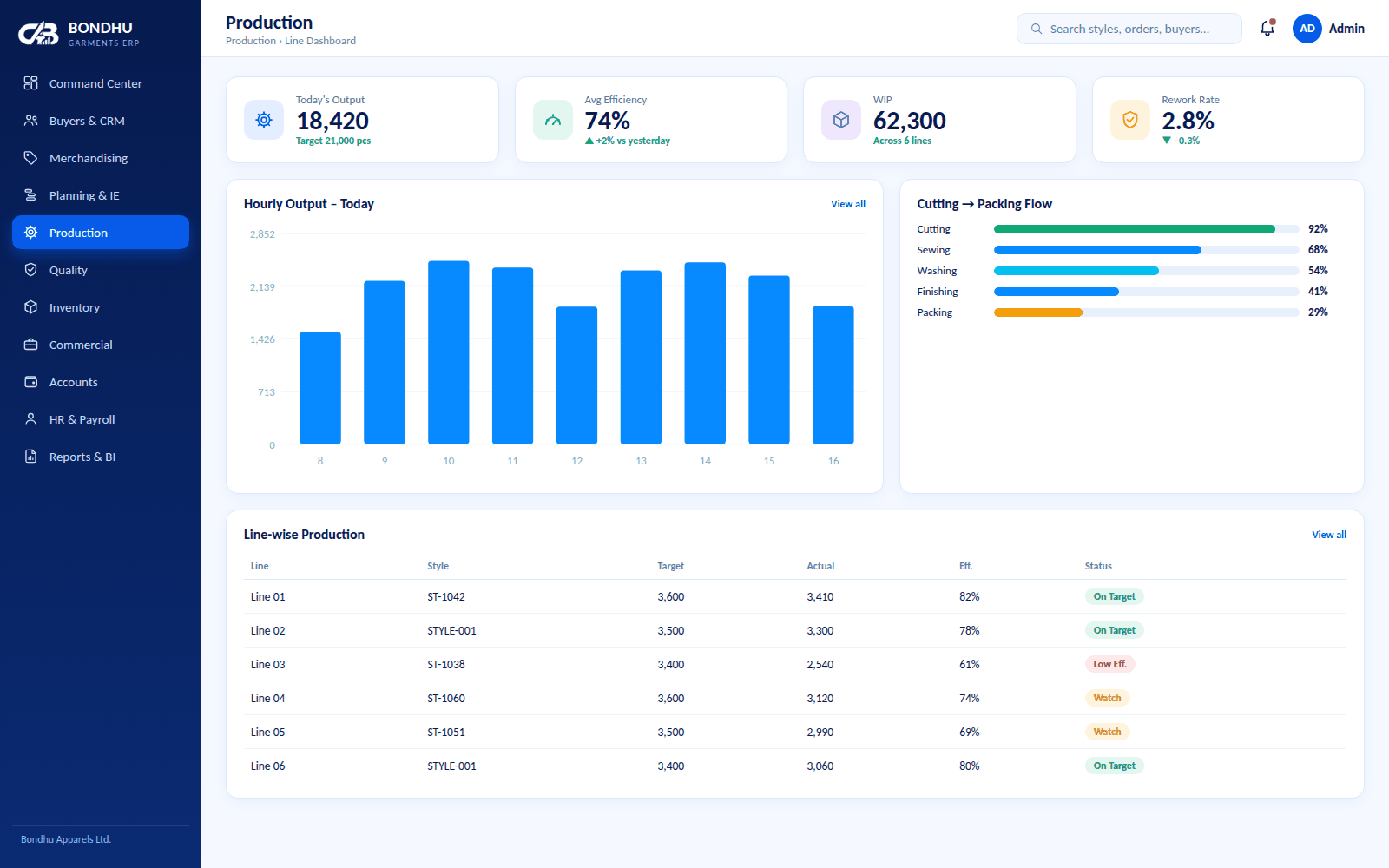1389x868 pixels.
Task: Click the Command Center sidebar icon
Action: click(x=30, y=83)
